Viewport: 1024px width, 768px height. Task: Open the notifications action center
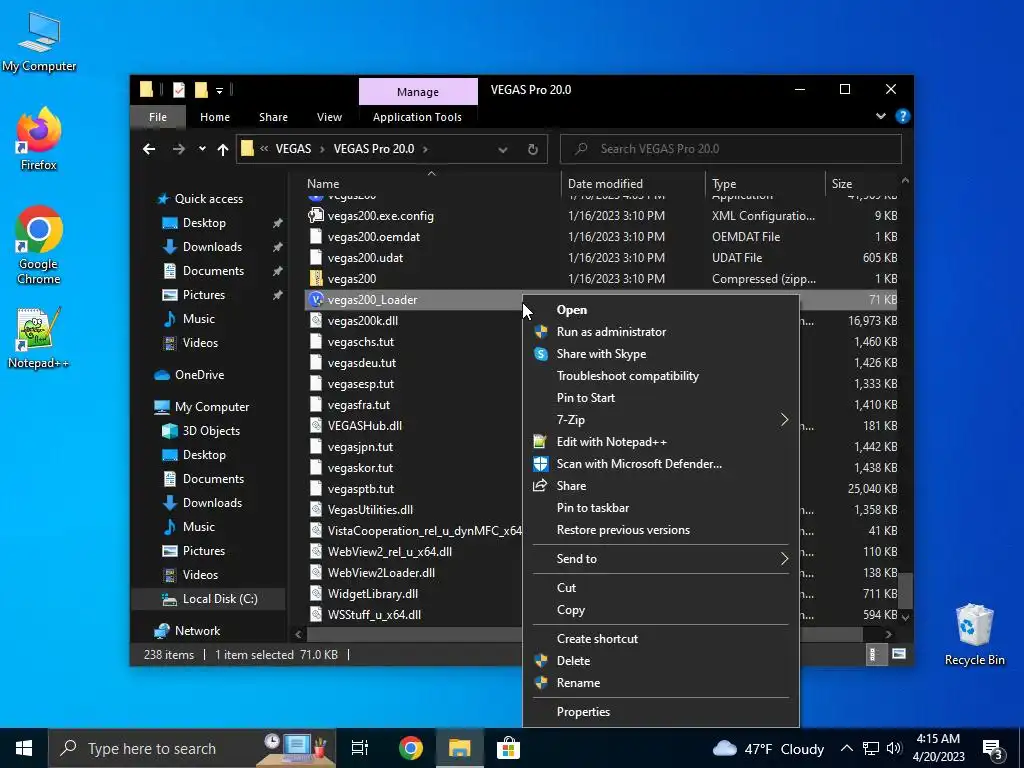pyautogui.click(x=993, y=749)
